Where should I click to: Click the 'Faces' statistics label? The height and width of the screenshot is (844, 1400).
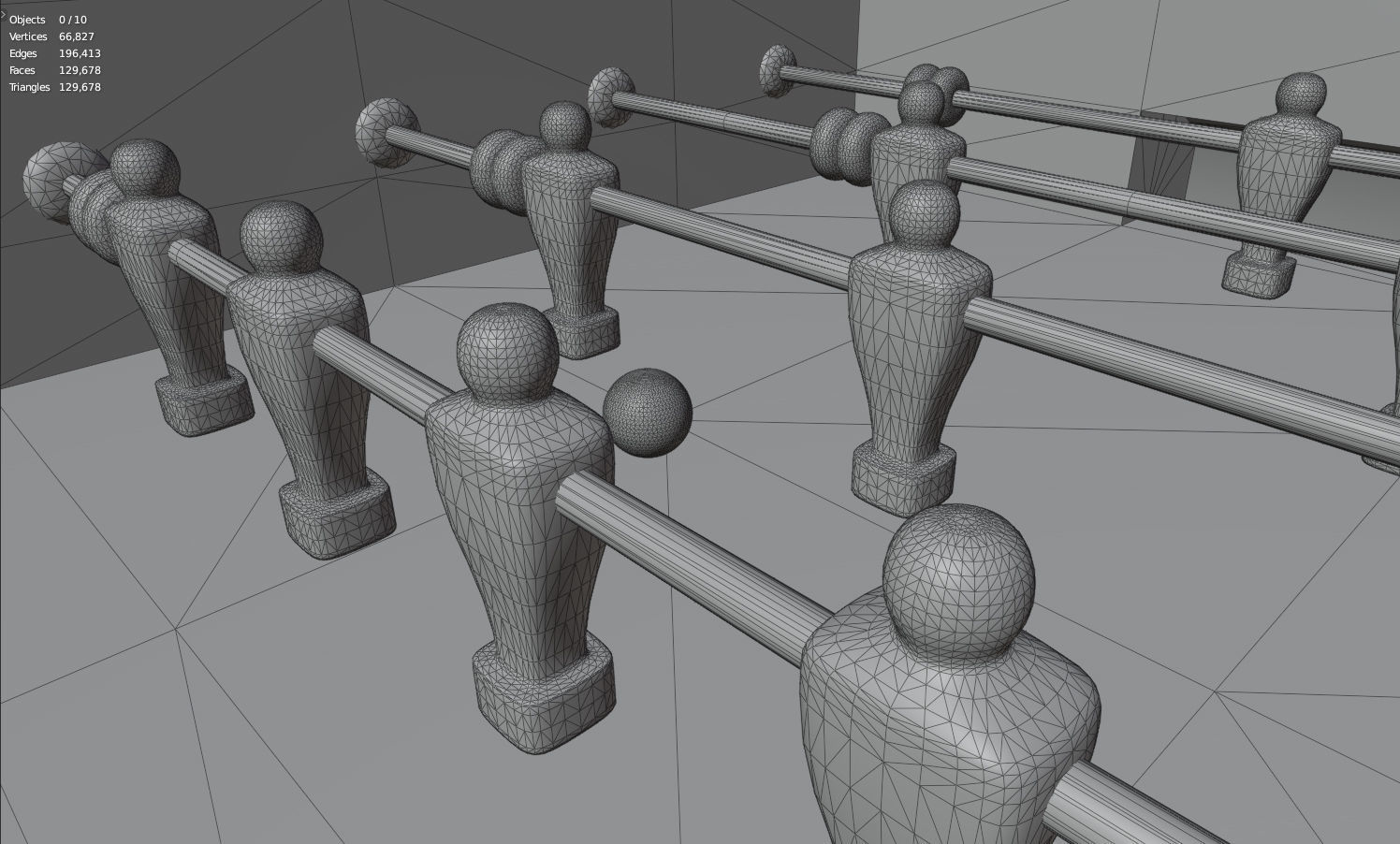[22, 70]
